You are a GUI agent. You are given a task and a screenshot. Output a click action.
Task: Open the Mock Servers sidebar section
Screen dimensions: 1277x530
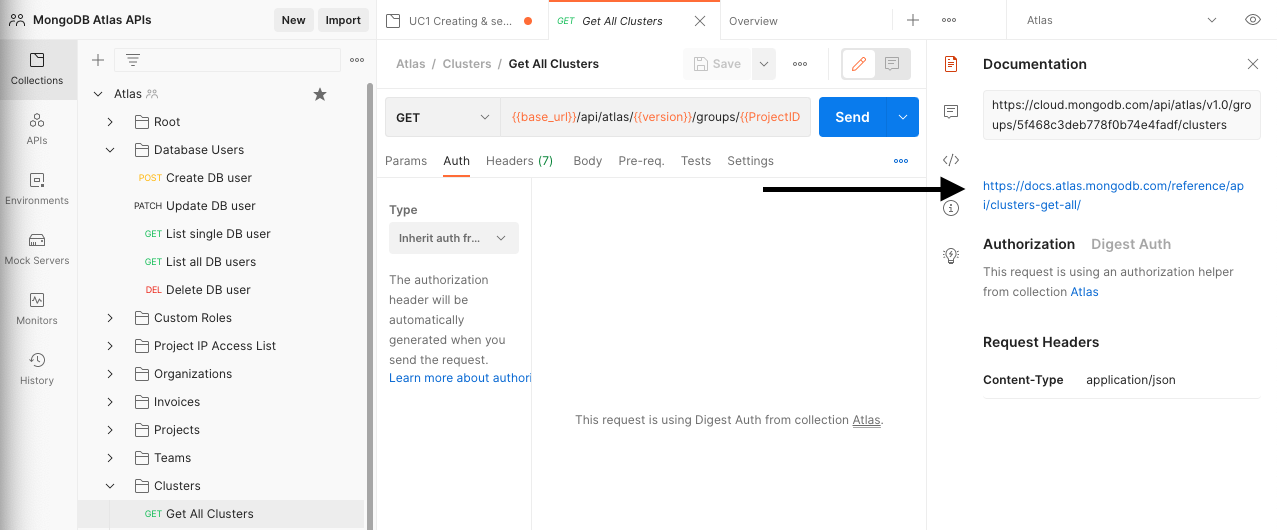[37, 249]
